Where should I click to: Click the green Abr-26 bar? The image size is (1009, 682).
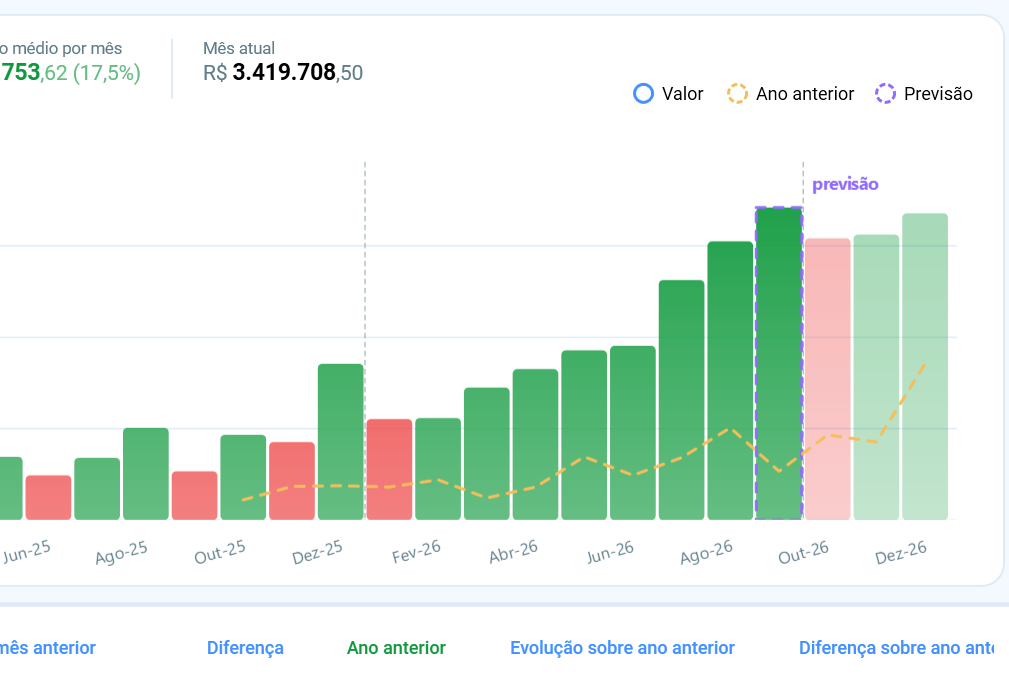pos(535,445)
